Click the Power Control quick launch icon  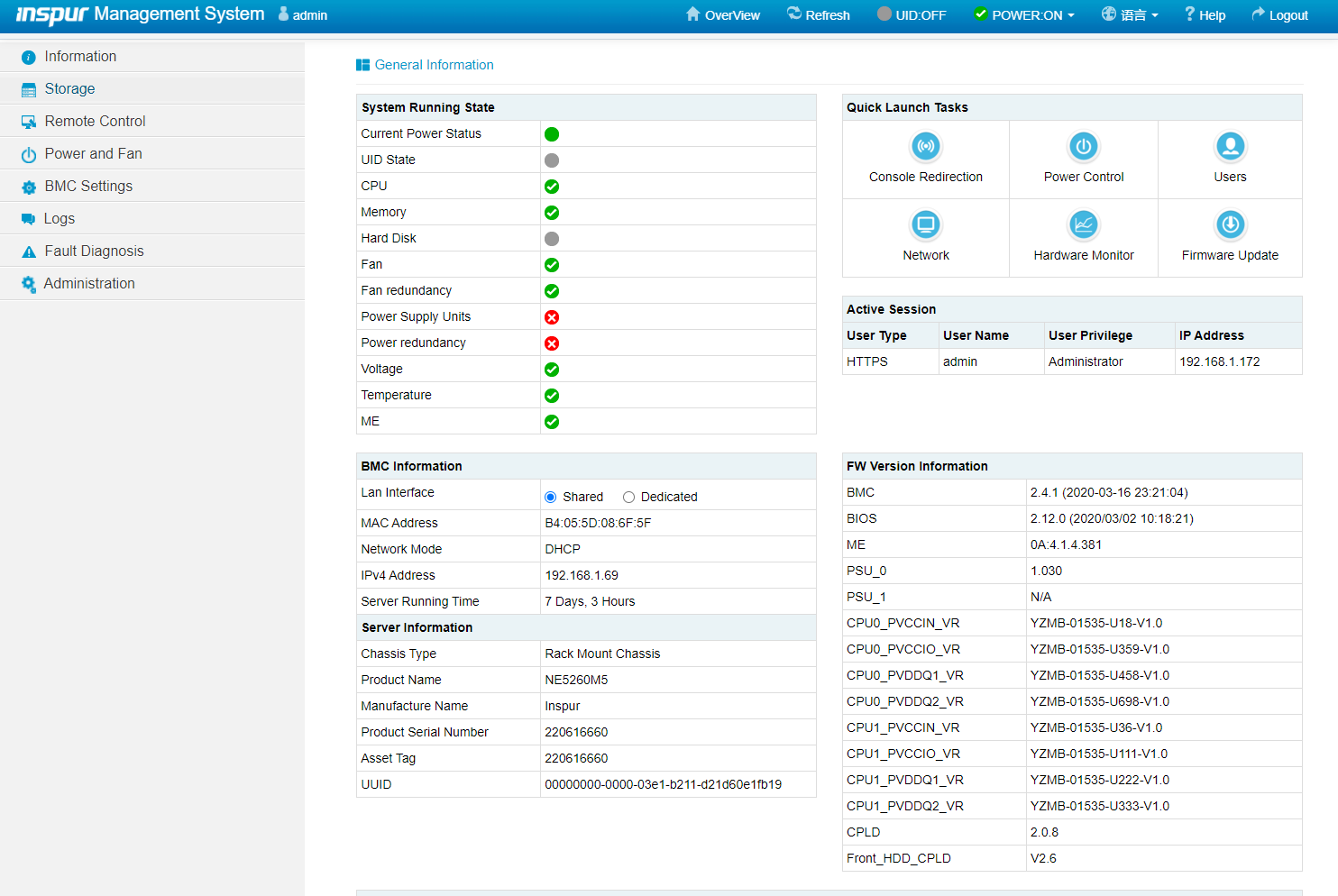pos(1083,147)
